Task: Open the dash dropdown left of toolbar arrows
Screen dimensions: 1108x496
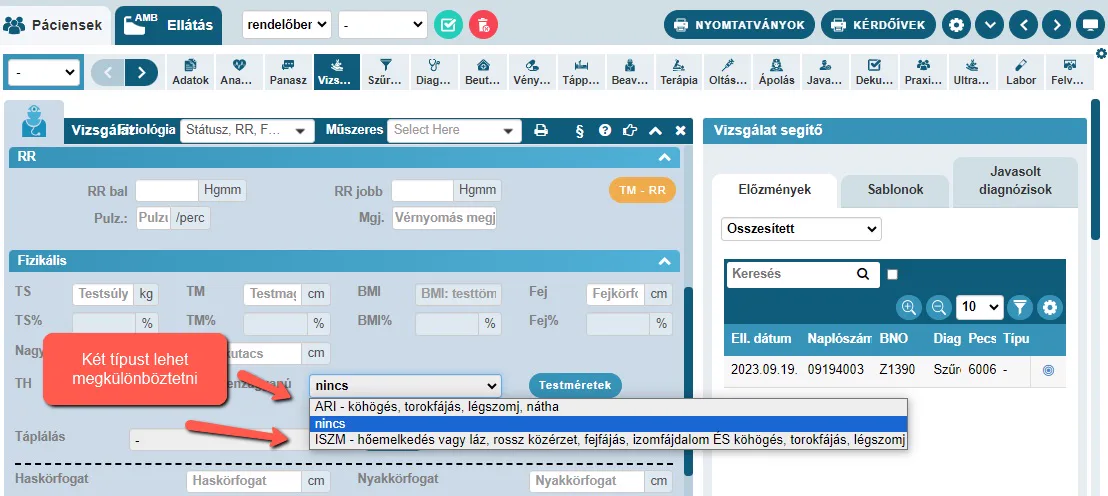Action: 42,72
